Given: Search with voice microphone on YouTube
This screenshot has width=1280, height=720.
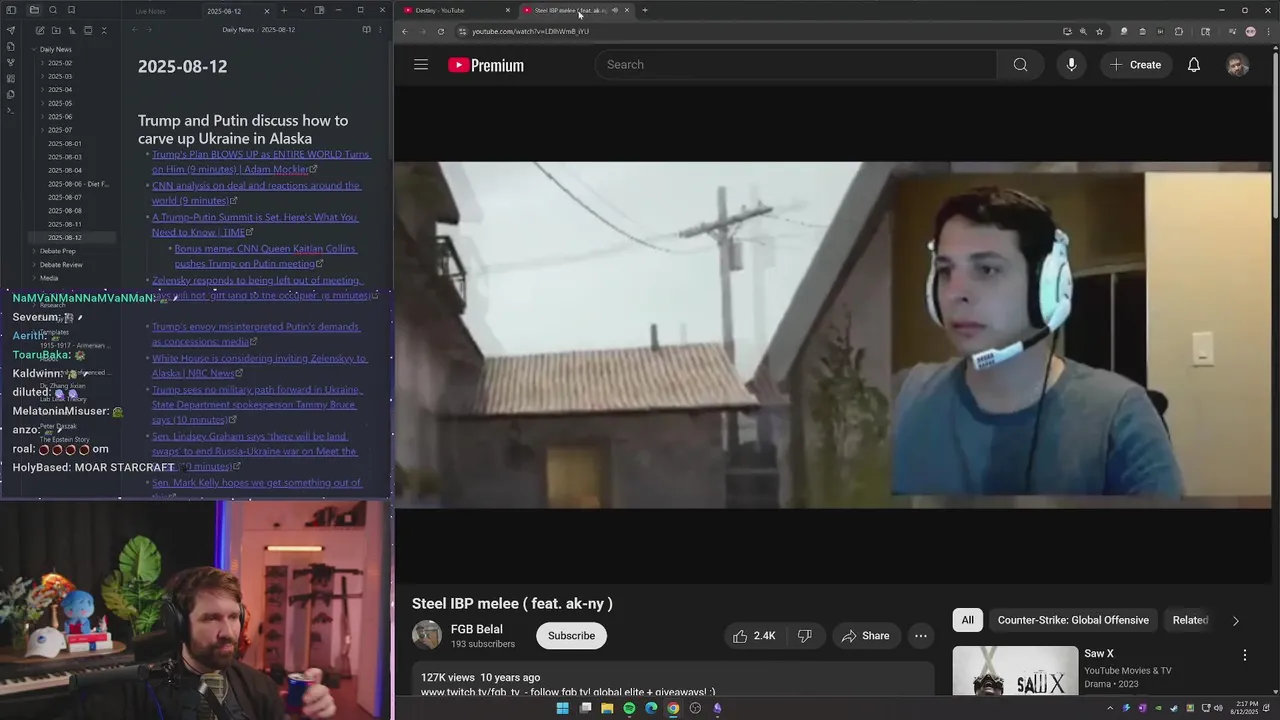Looking at the screenshot, I should [1071, 65].
